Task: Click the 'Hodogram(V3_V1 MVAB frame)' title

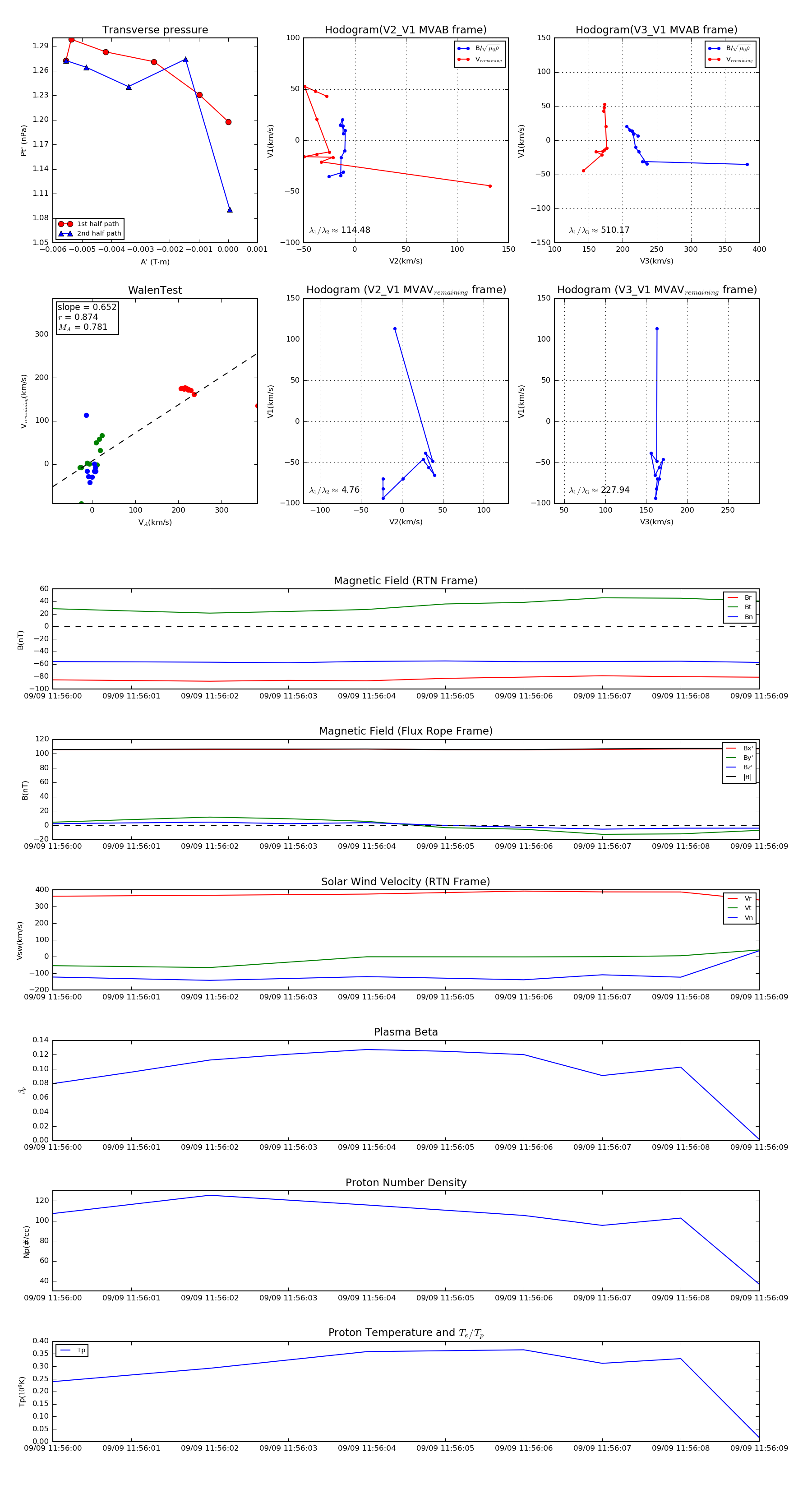Action: [656, 30]
